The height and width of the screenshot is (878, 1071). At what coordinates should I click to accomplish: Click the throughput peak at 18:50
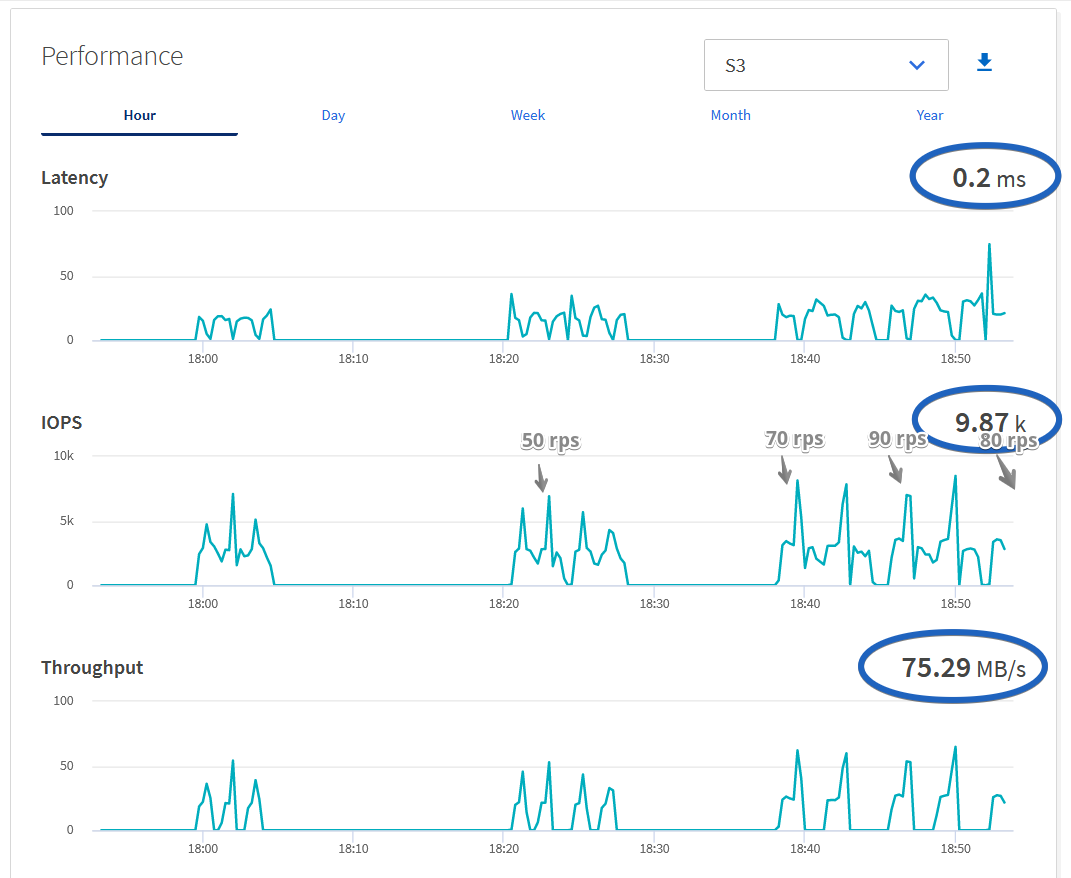[955, 747]
